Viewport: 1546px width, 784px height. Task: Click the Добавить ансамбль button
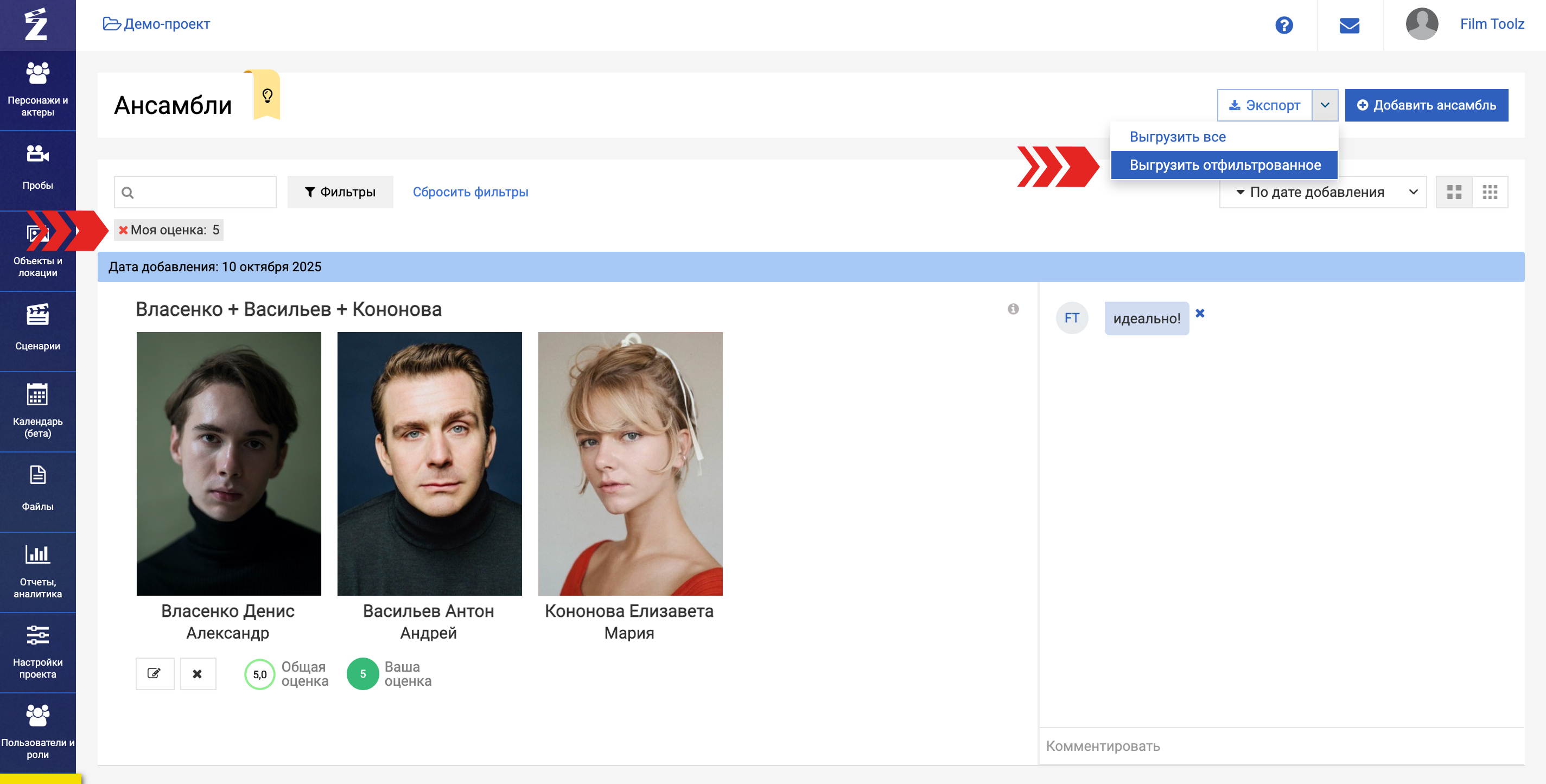point(1426,105)
